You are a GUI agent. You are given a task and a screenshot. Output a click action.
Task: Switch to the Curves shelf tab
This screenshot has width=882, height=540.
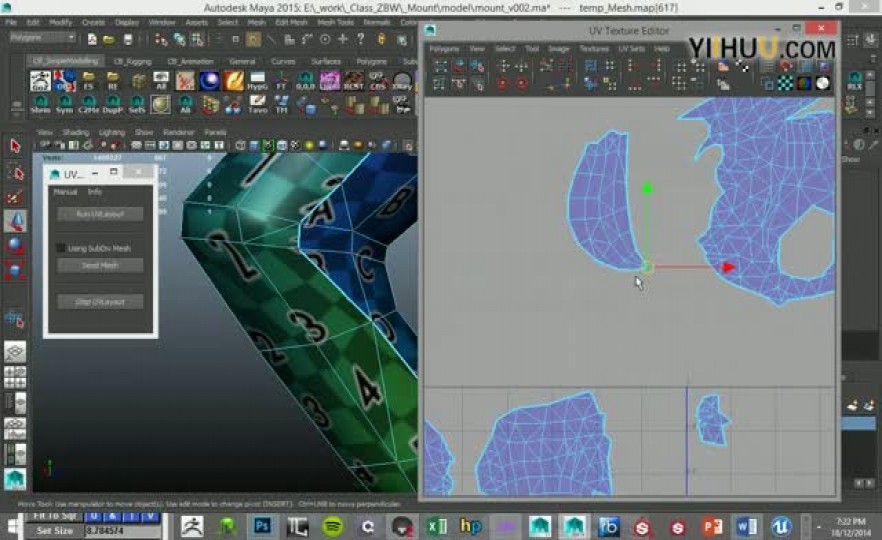[283, 61]
